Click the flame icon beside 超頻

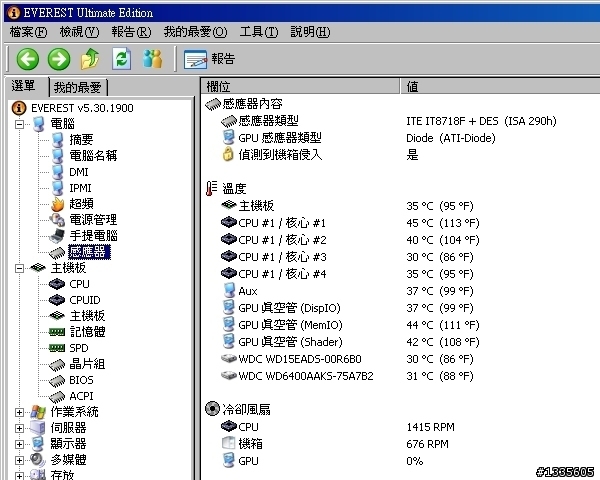click(x=57, y=204)
